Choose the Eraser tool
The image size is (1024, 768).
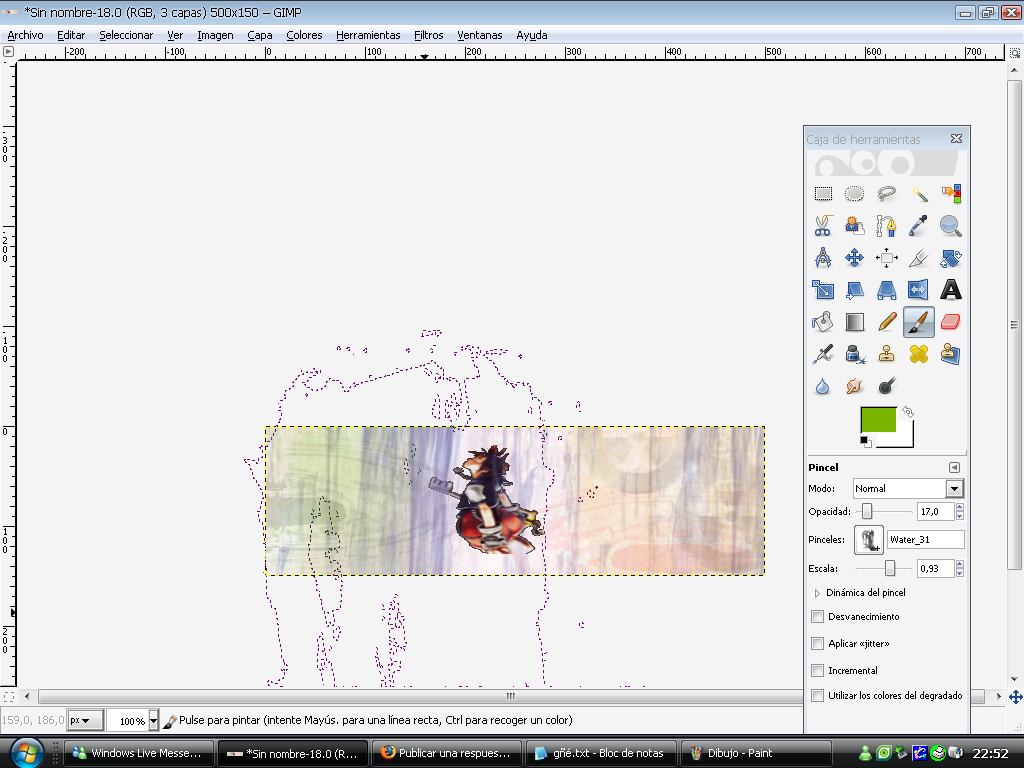tap(950, 322)
